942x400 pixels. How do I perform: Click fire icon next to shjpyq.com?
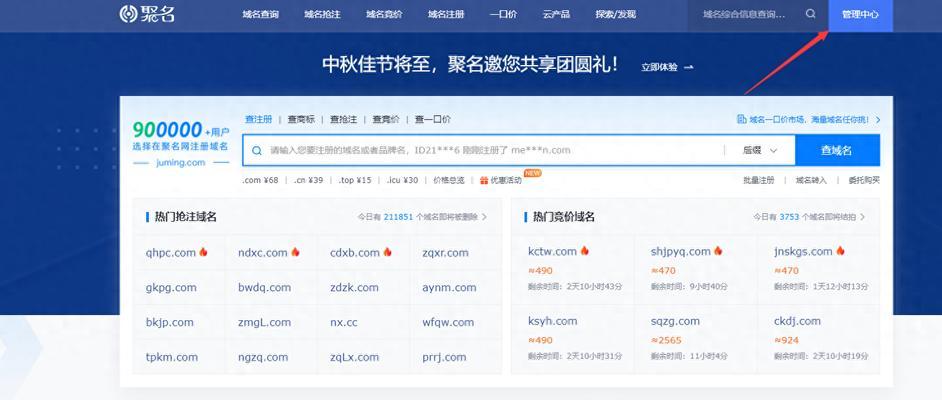coord(718,251)
